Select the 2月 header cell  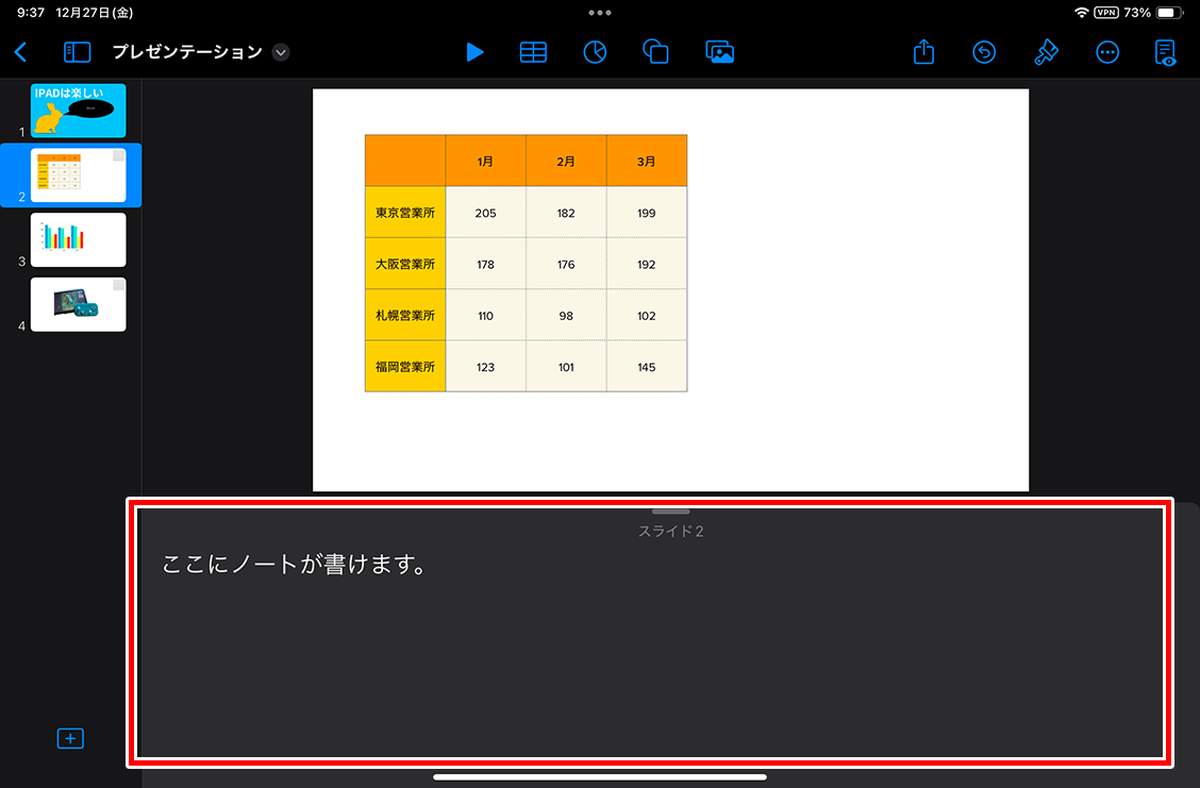coord(566,161)
